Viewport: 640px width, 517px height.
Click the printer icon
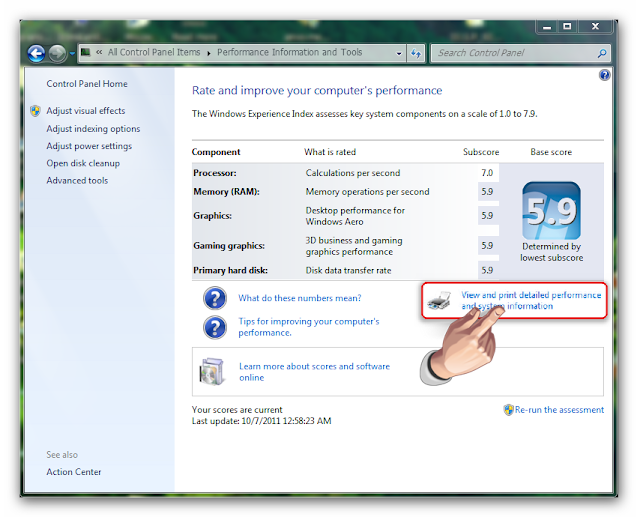[439, 301]
